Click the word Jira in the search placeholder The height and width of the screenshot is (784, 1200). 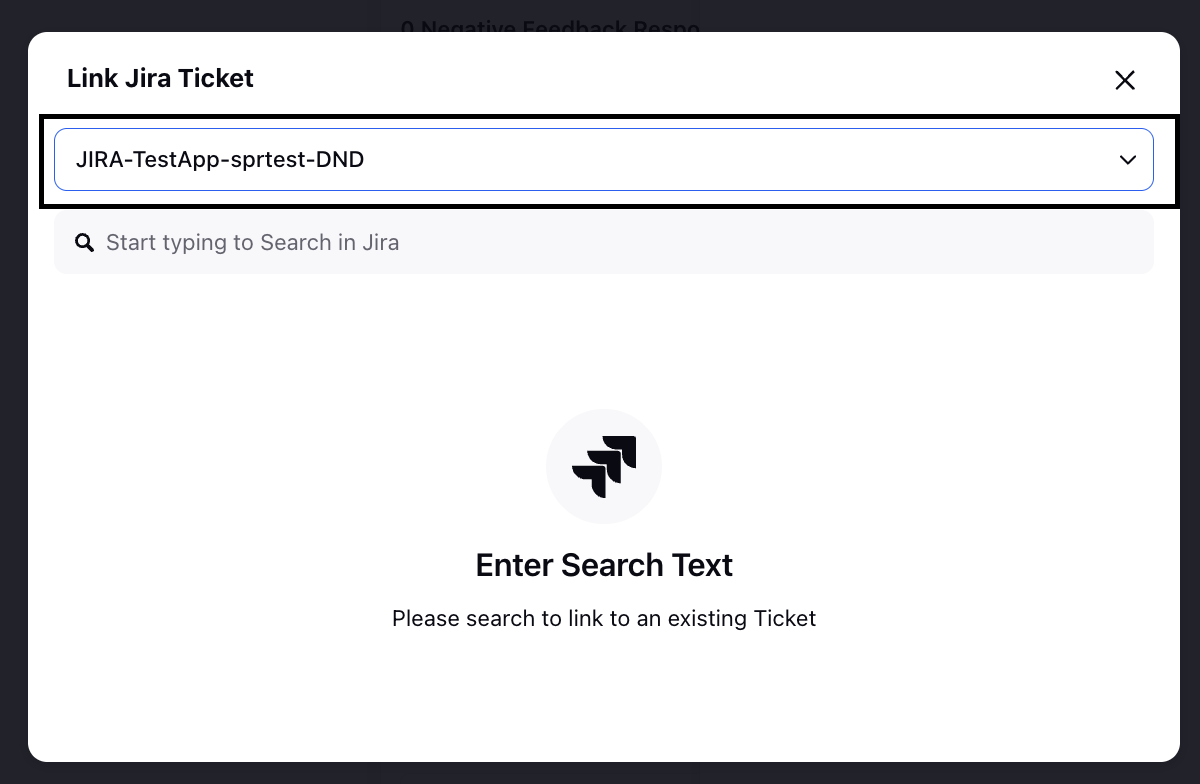[378, 242]
